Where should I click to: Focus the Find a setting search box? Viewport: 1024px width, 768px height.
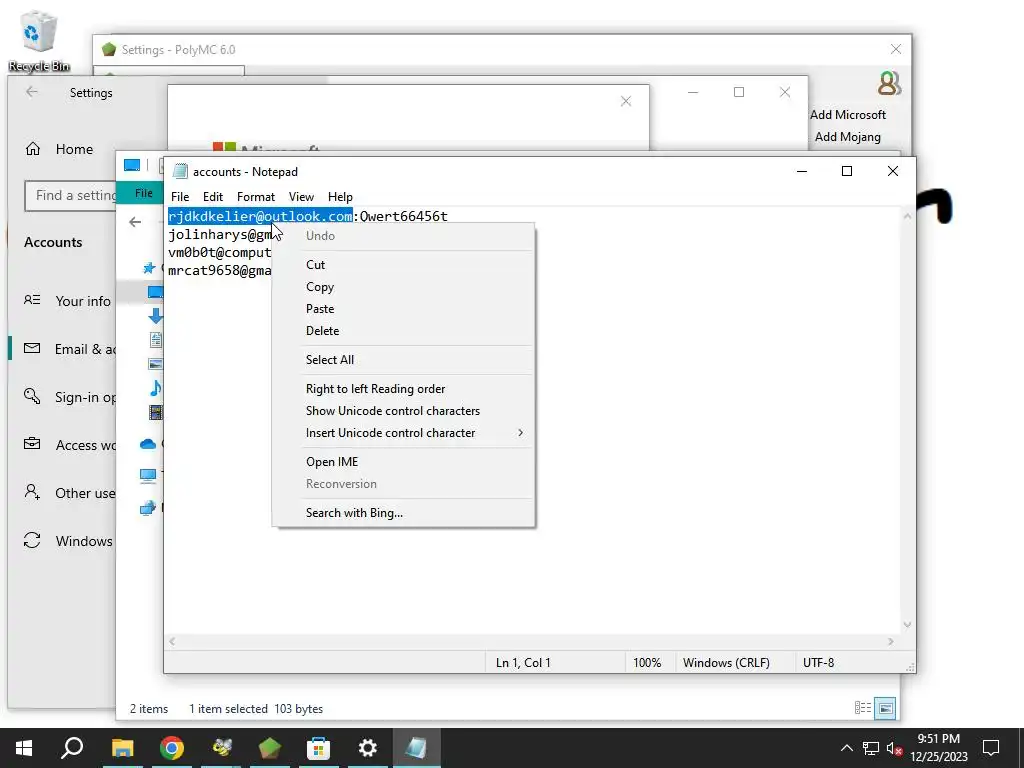(x=71, y=195)
